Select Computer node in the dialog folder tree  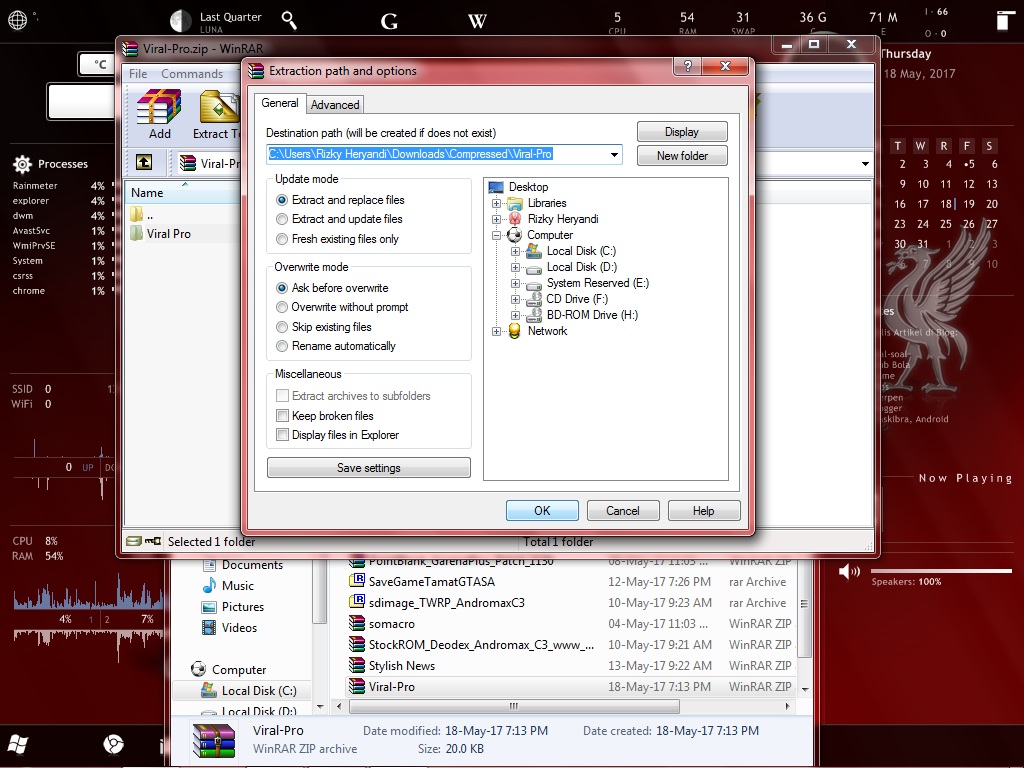[x=540, y=235]
